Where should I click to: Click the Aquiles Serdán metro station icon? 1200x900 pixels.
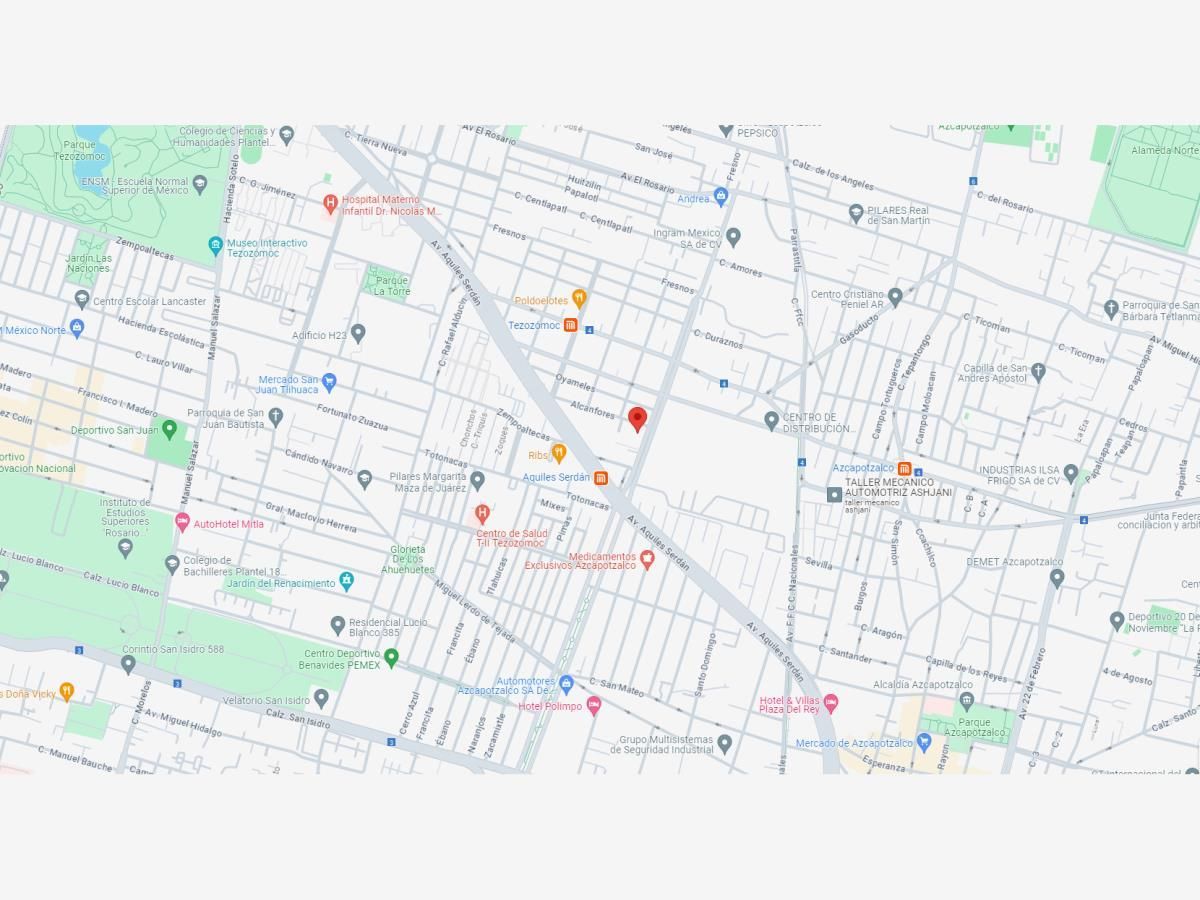pos(600,478)
